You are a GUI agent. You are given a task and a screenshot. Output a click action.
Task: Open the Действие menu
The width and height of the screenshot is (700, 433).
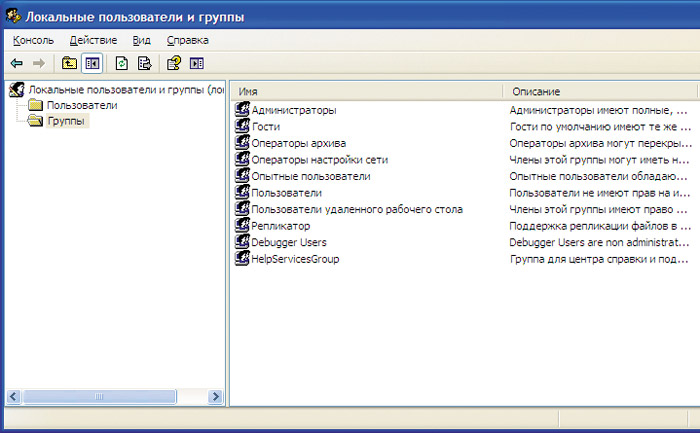93,40
